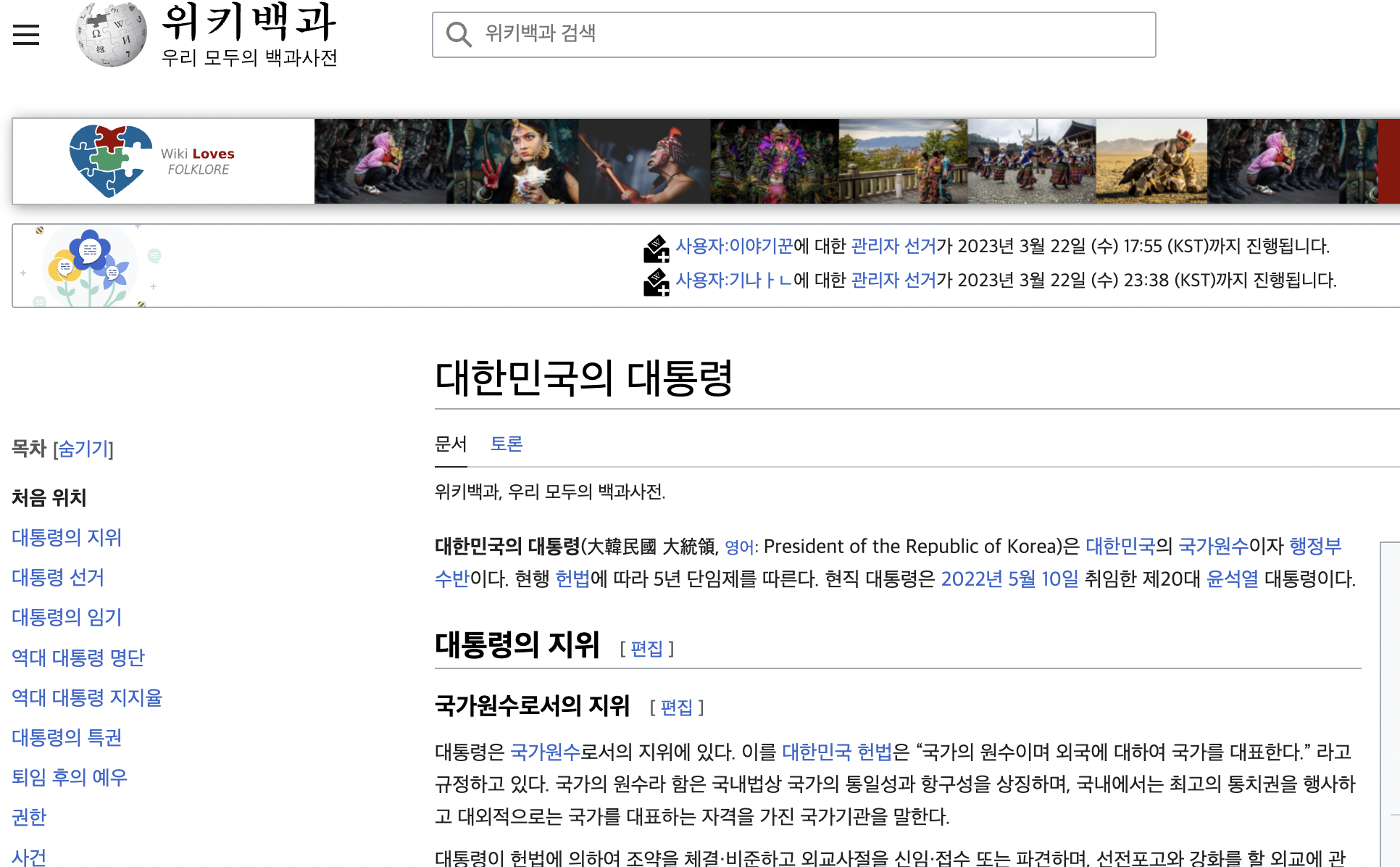The height and width of the screenshot is (867, 1400).
Task: Click the dancers photo in folklore banner
Action: click(x=1031, y=161)
